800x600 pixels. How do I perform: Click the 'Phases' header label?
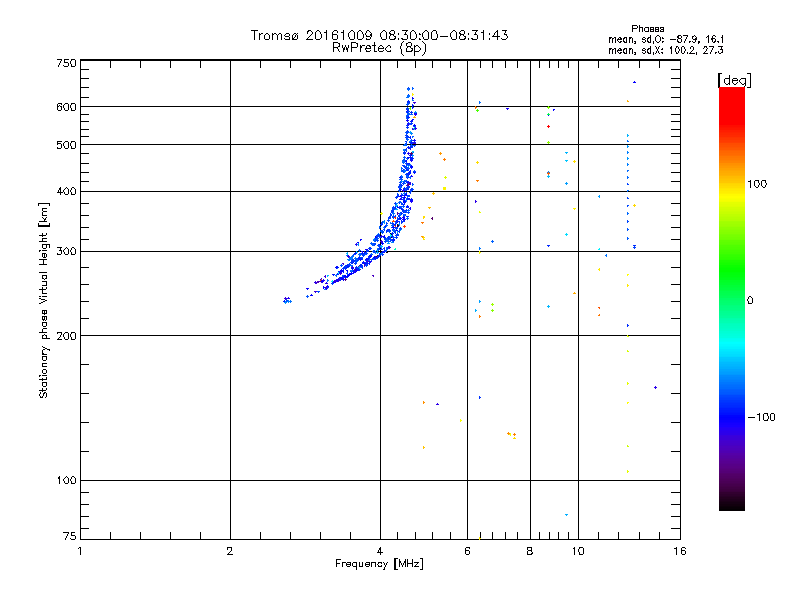pos(647,29)
